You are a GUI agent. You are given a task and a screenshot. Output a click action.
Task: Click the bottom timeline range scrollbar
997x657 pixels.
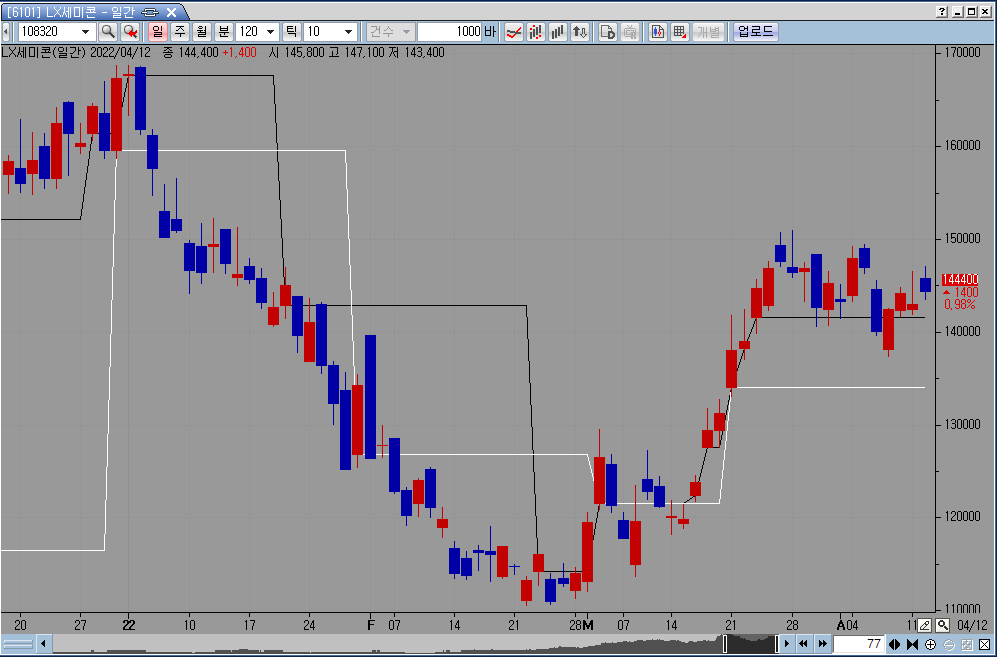pyautogui.click(x=400, y=644)
